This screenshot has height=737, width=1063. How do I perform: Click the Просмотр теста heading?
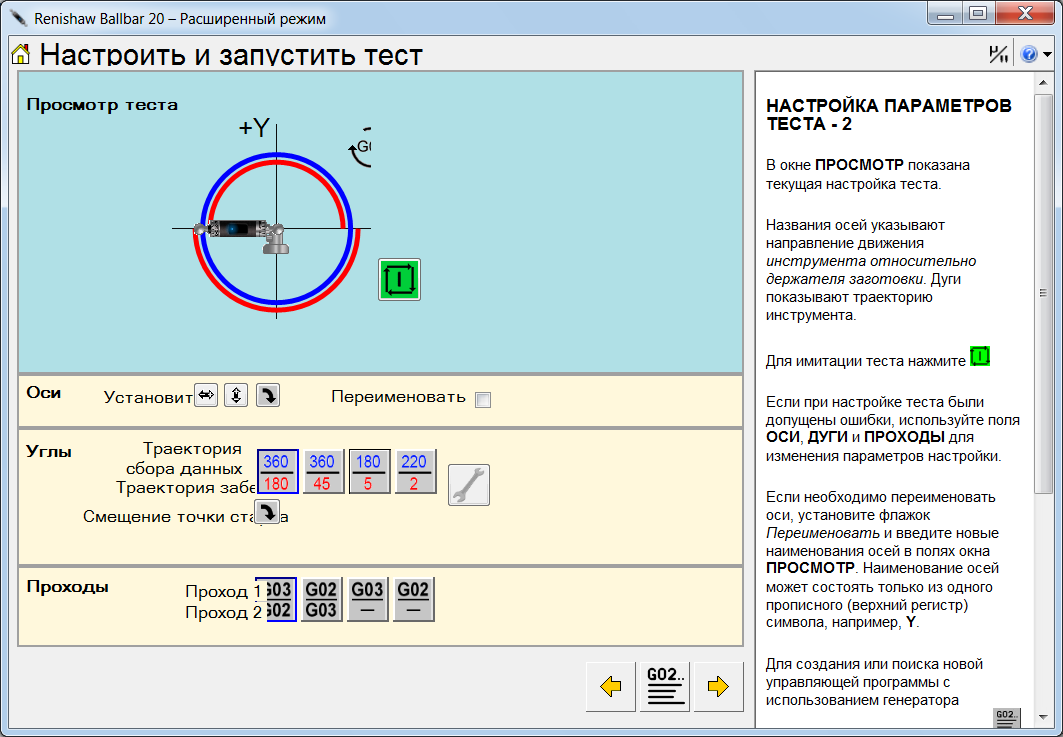(x=102, y=104)
